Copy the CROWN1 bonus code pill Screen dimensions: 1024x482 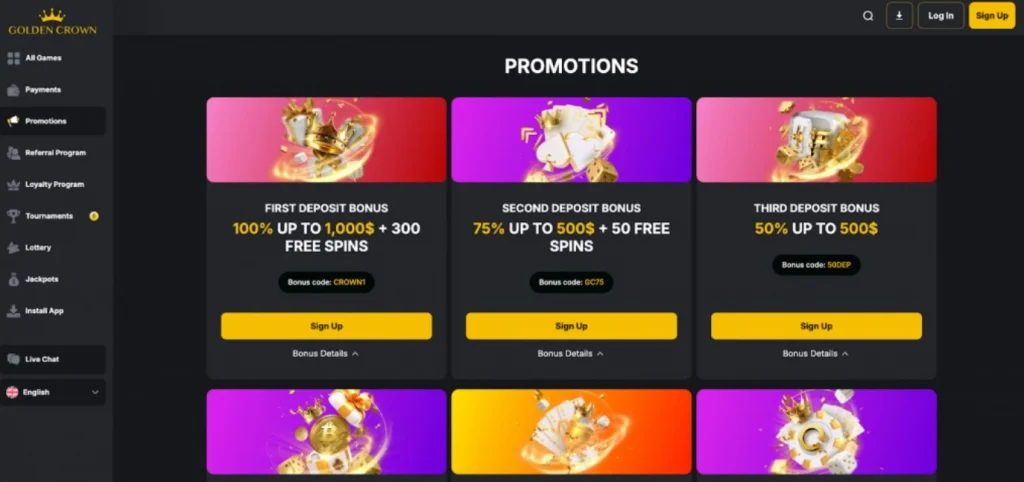coord(327,283)
